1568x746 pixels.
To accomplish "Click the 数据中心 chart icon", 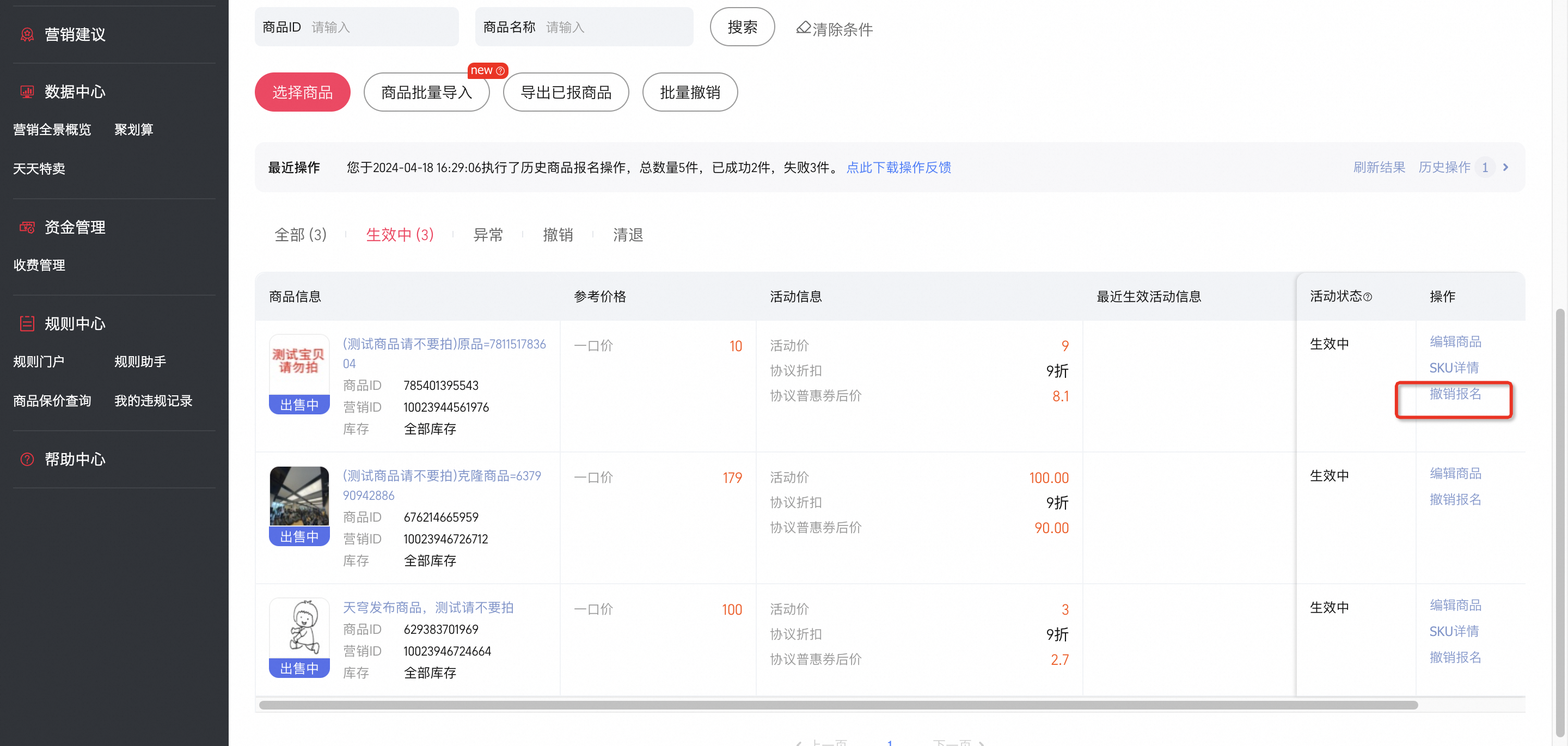I will [27, 92].
